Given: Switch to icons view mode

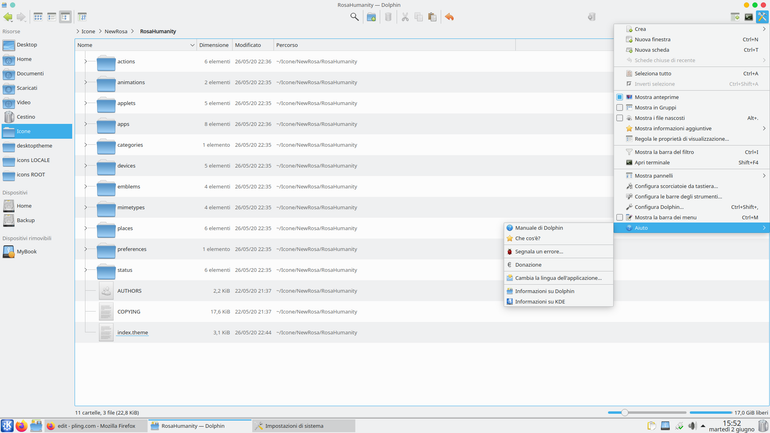Looking at the screenshot, I should [38, 17].
